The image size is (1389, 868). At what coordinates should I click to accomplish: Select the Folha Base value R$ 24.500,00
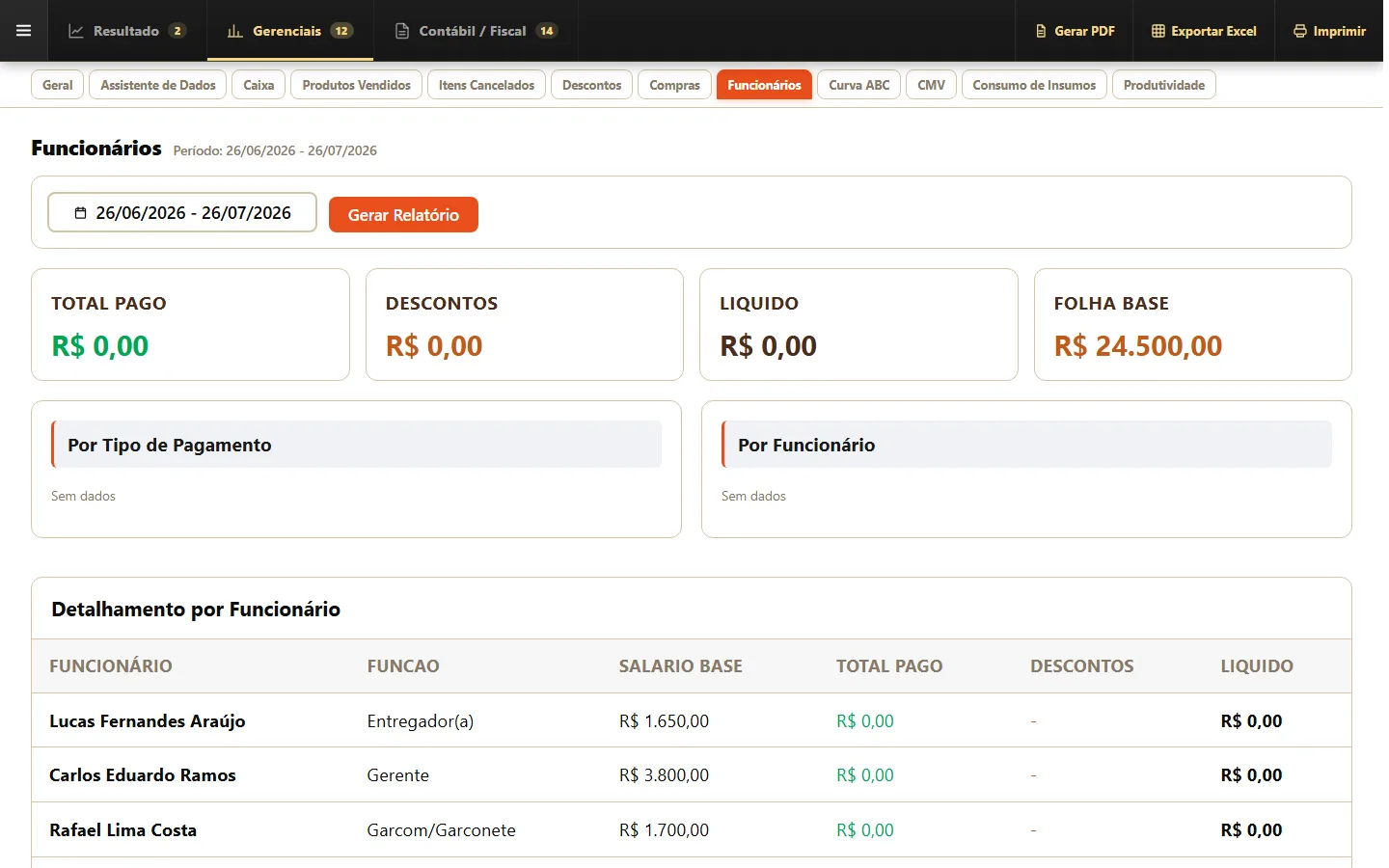[x=1138, y=345]
